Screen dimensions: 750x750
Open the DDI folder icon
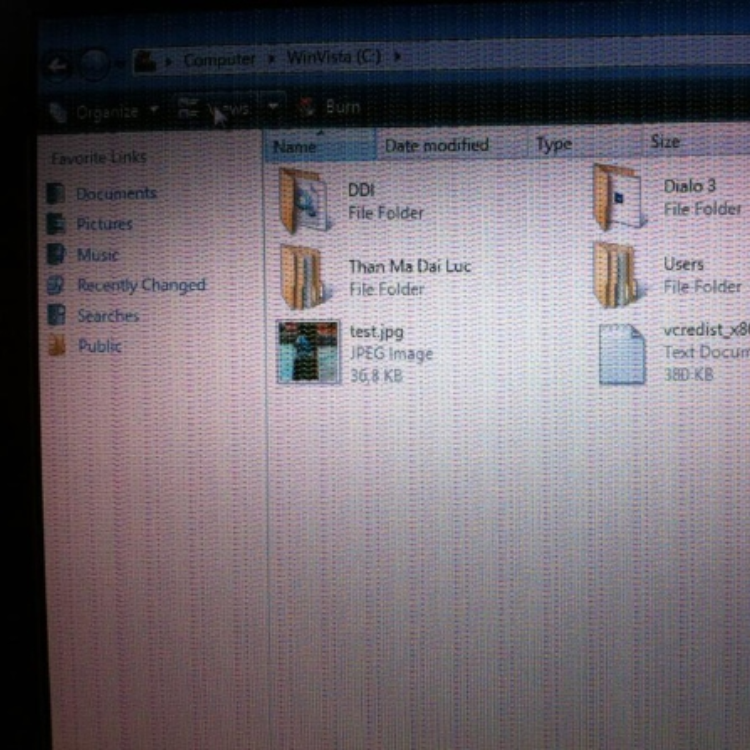click(x=304, y=201)
